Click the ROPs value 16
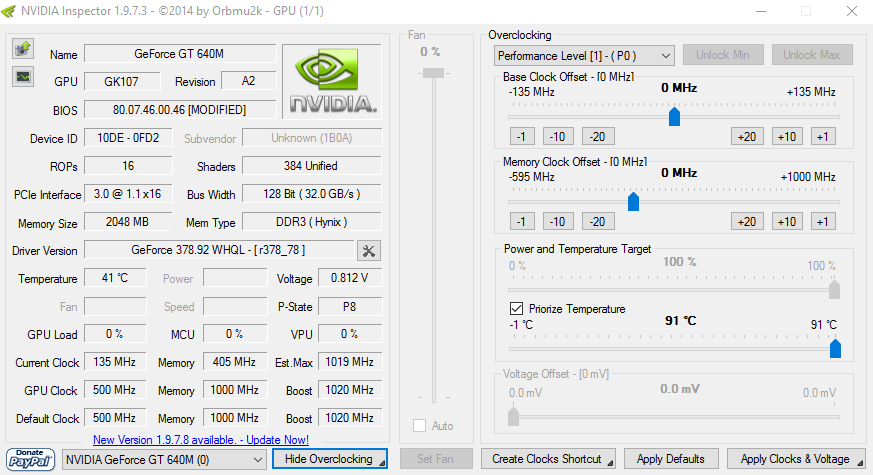 pos(129,166)
